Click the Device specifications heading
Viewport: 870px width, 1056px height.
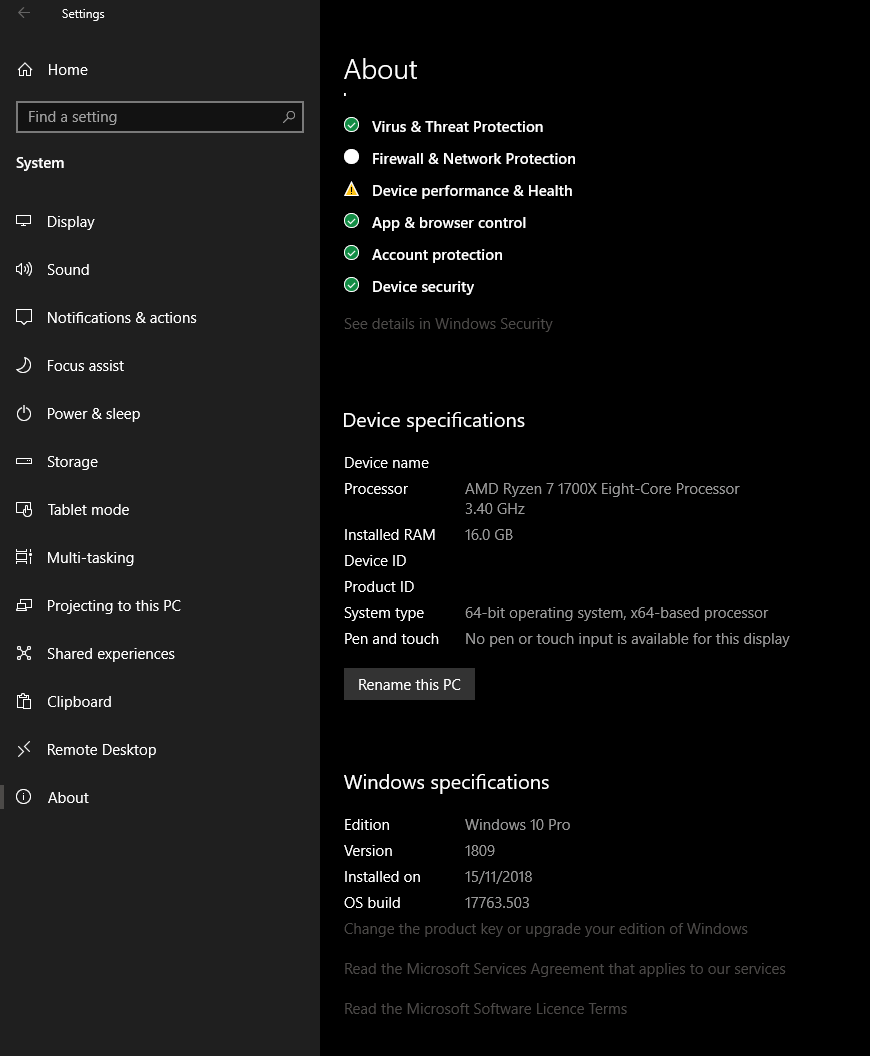[434, 420]
